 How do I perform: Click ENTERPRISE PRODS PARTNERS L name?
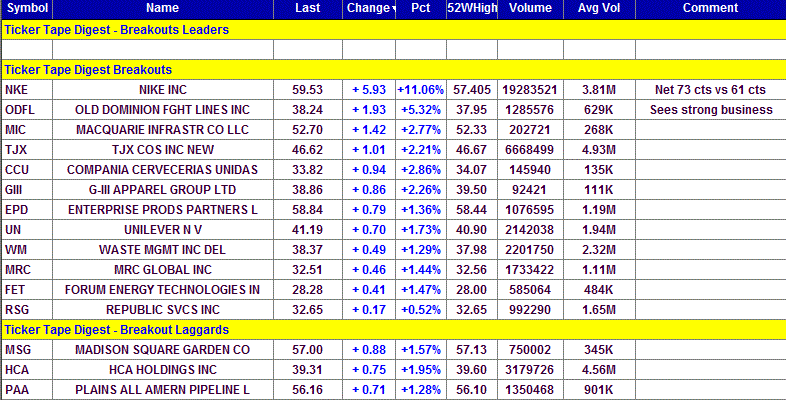coord(162,210)
